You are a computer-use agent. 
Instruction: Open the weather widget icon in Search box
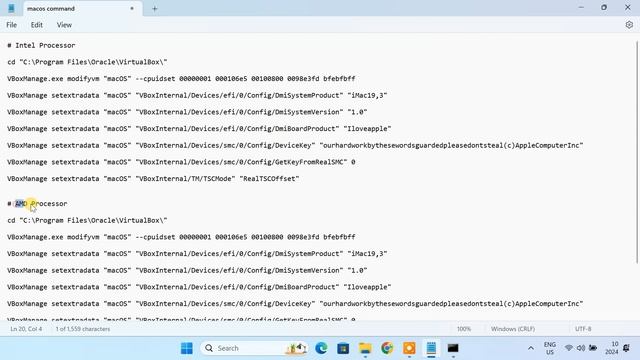click(296, 348)
